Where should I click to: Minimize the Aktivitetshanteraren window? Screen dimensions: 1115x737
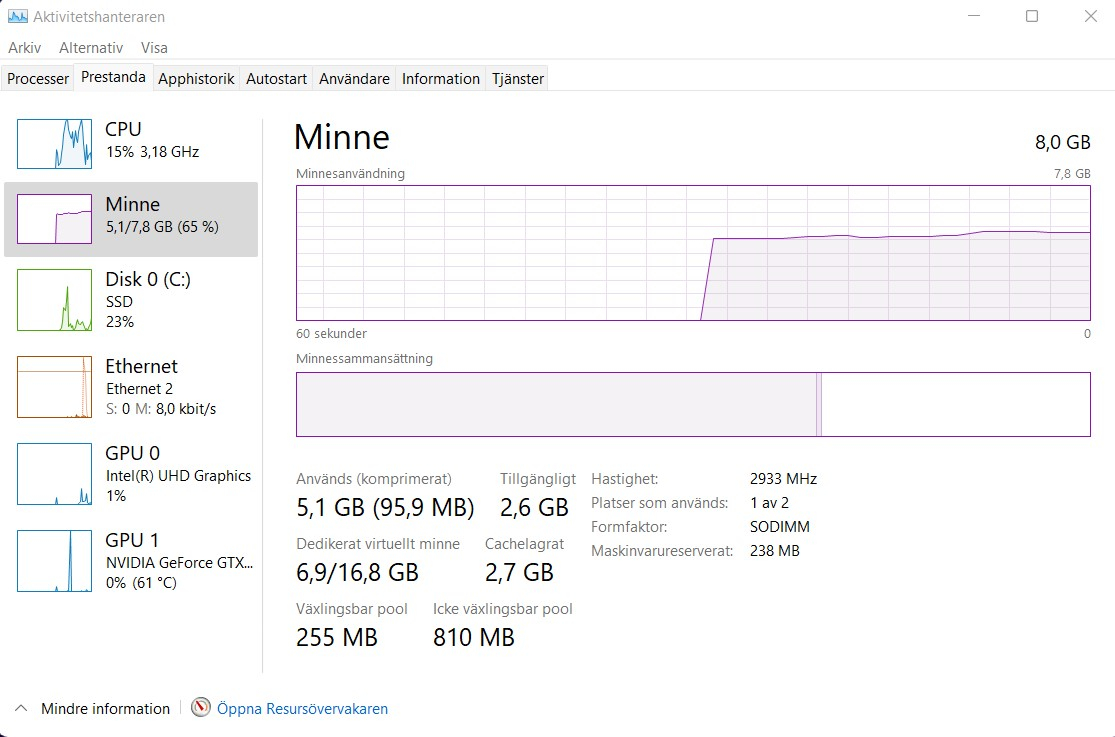(x=974, y=16)
